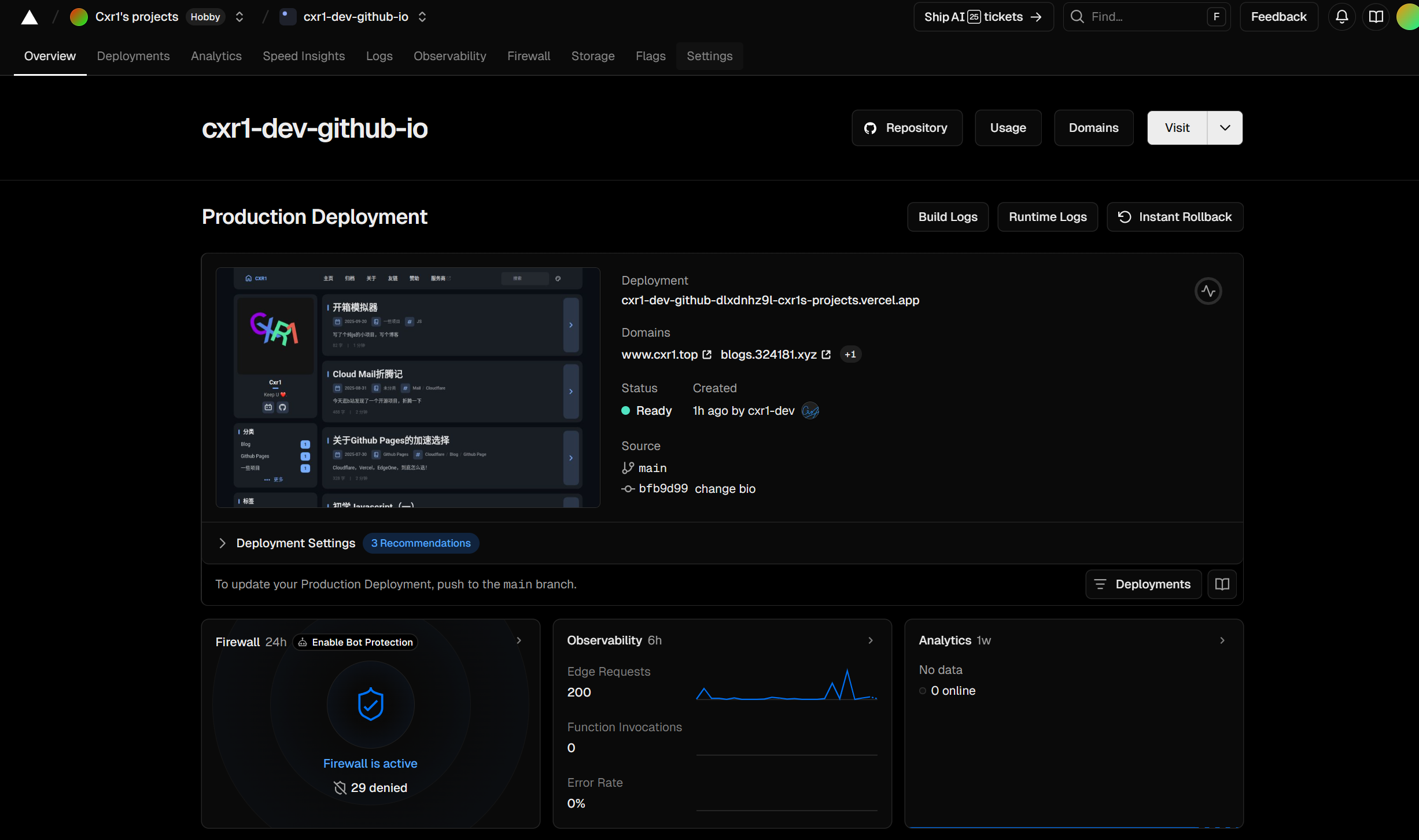Open the blogs.324181.xyz external link icon

[x=826, y=355]
